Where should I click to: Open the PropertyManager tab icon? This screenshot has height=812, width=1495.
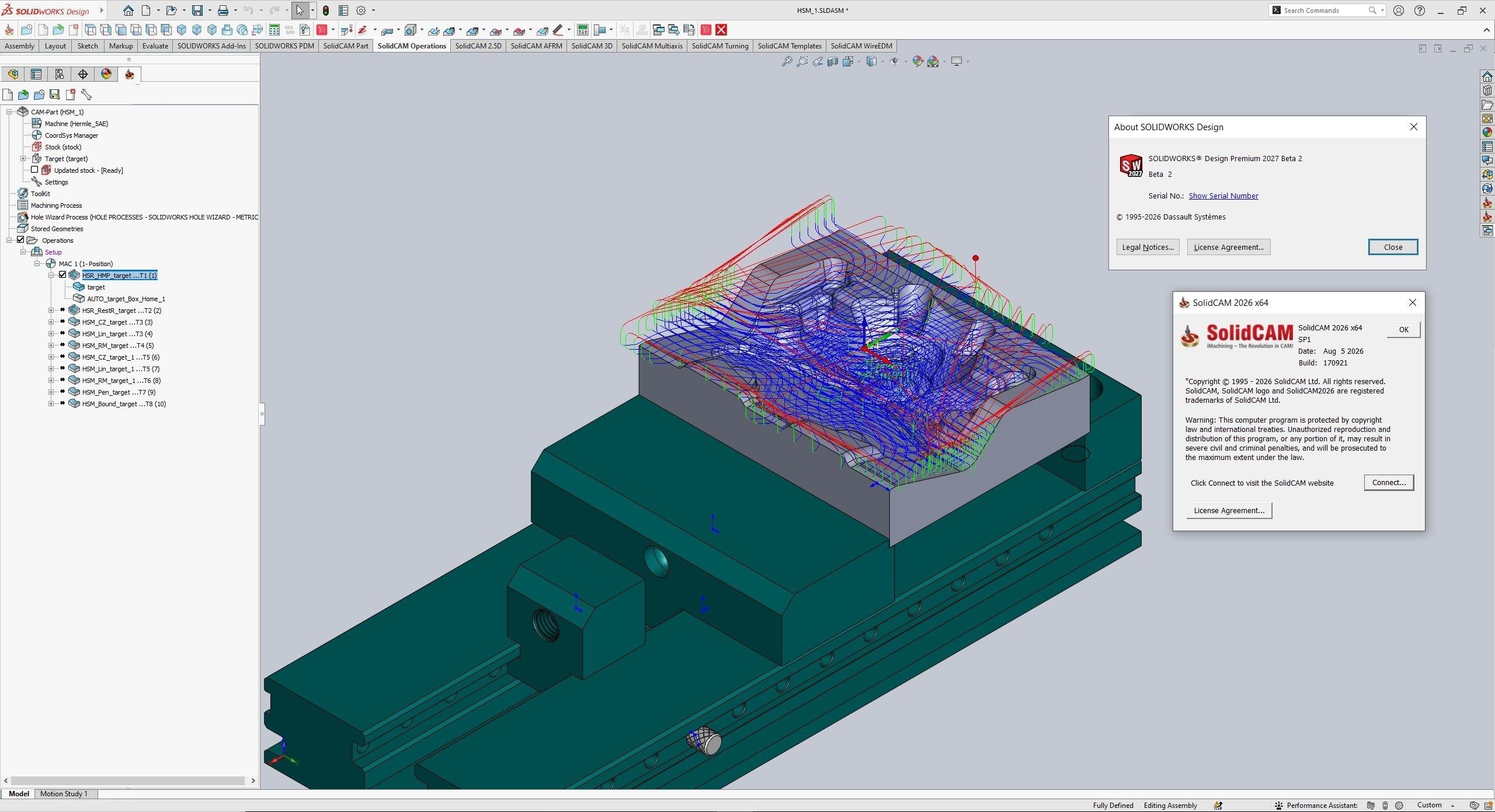pos(36,74)
